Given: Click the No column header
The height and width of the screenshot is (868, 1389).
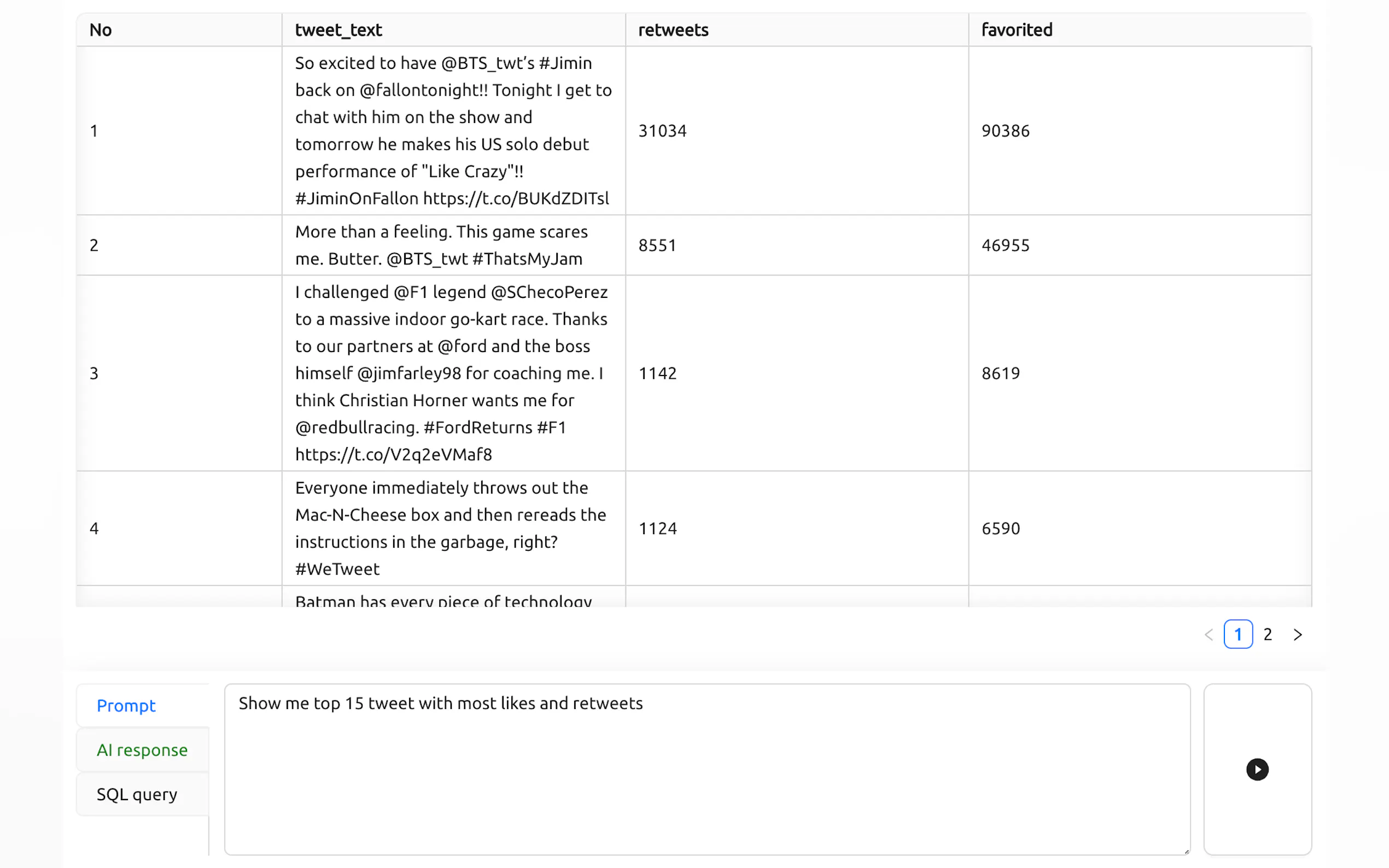Looking at the screenshot, I should [101, 30].
